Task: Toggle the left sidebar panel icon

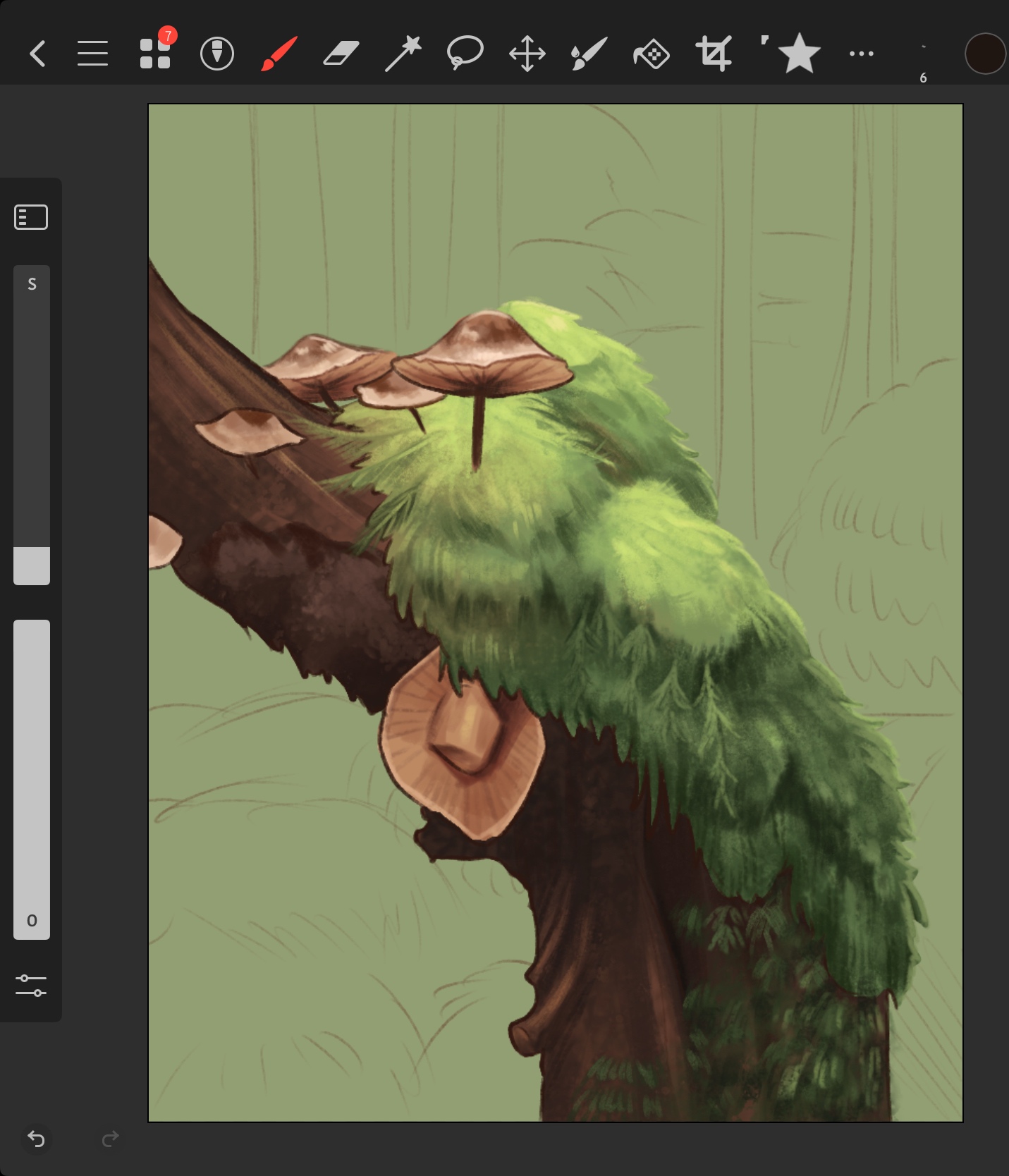Action: 31,217
